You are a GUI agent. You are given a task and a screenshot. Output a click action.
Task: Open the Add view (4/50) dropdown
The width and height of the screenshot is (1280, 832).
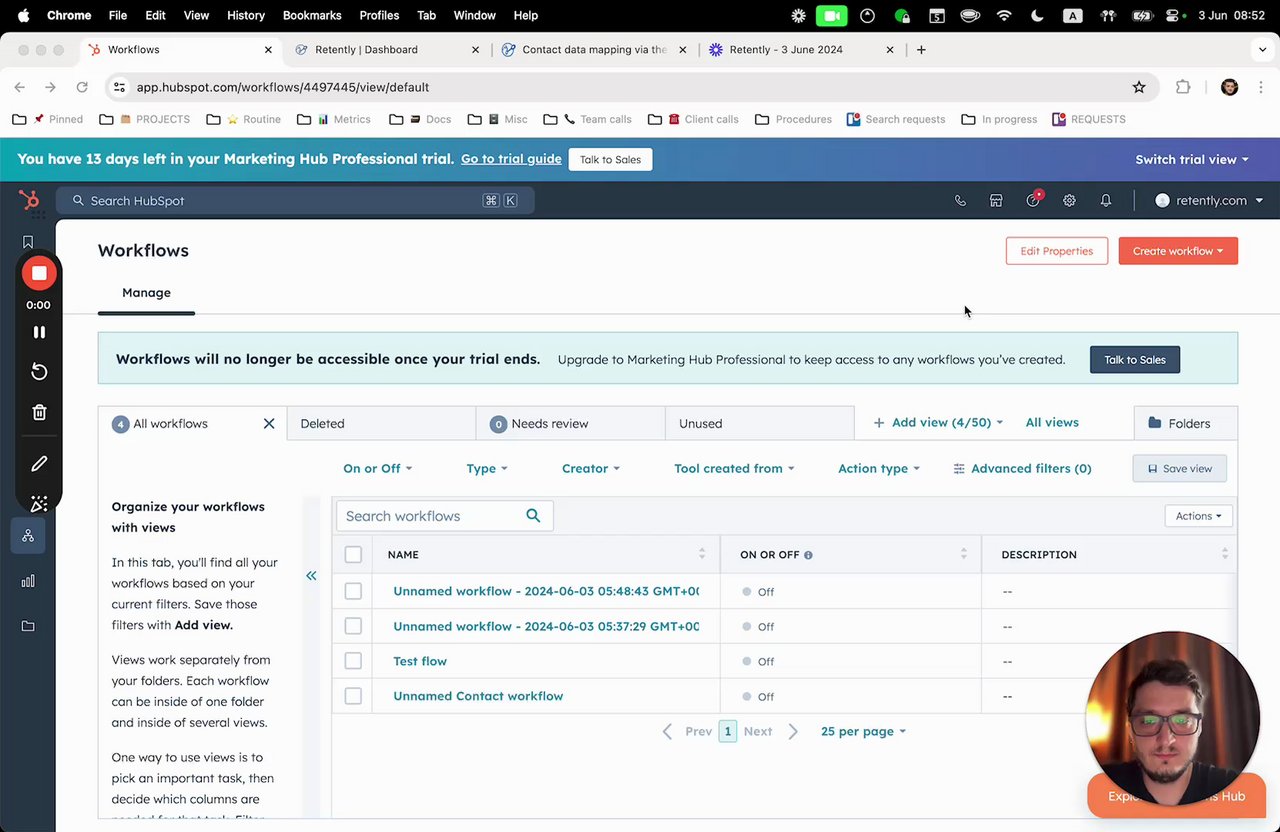point(938,423)
